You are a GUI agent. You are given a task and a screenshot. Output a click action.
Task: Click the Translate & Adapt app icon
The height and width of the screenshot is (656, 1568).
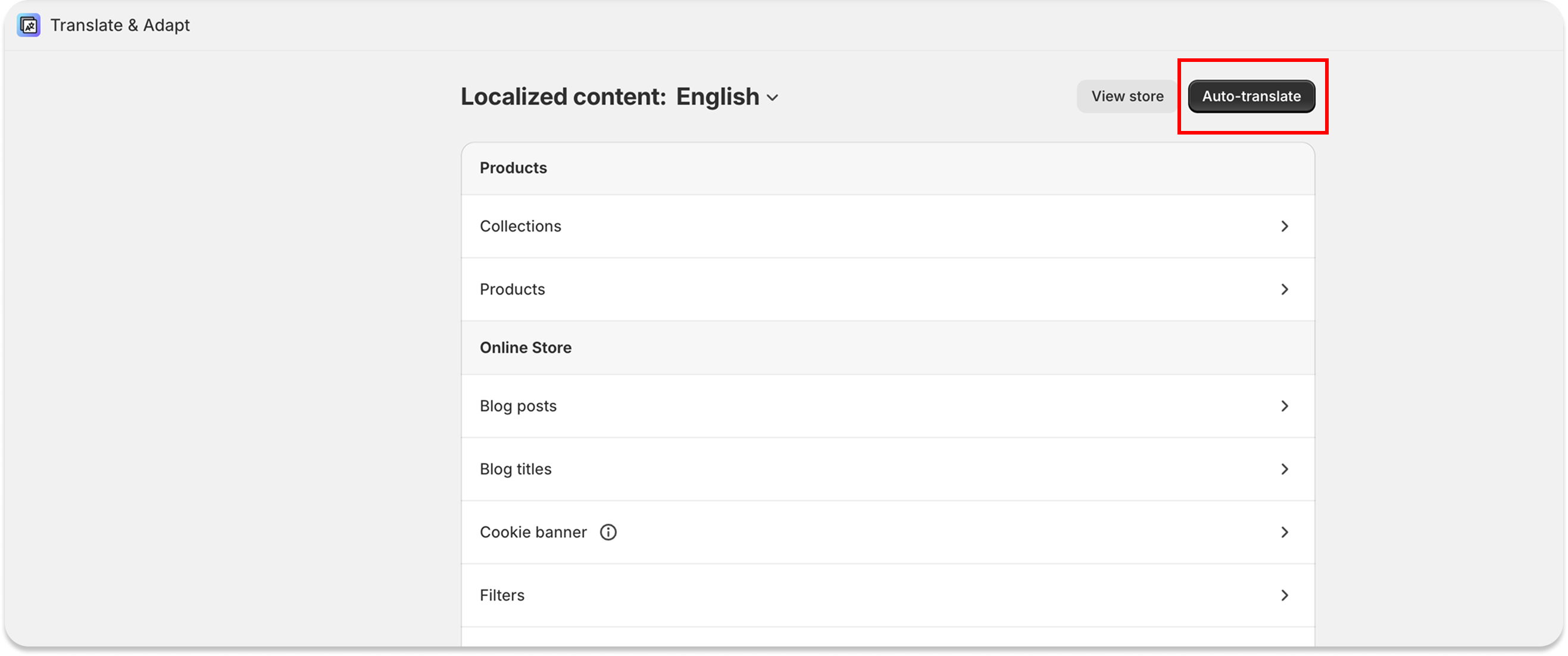coord(29,25)
